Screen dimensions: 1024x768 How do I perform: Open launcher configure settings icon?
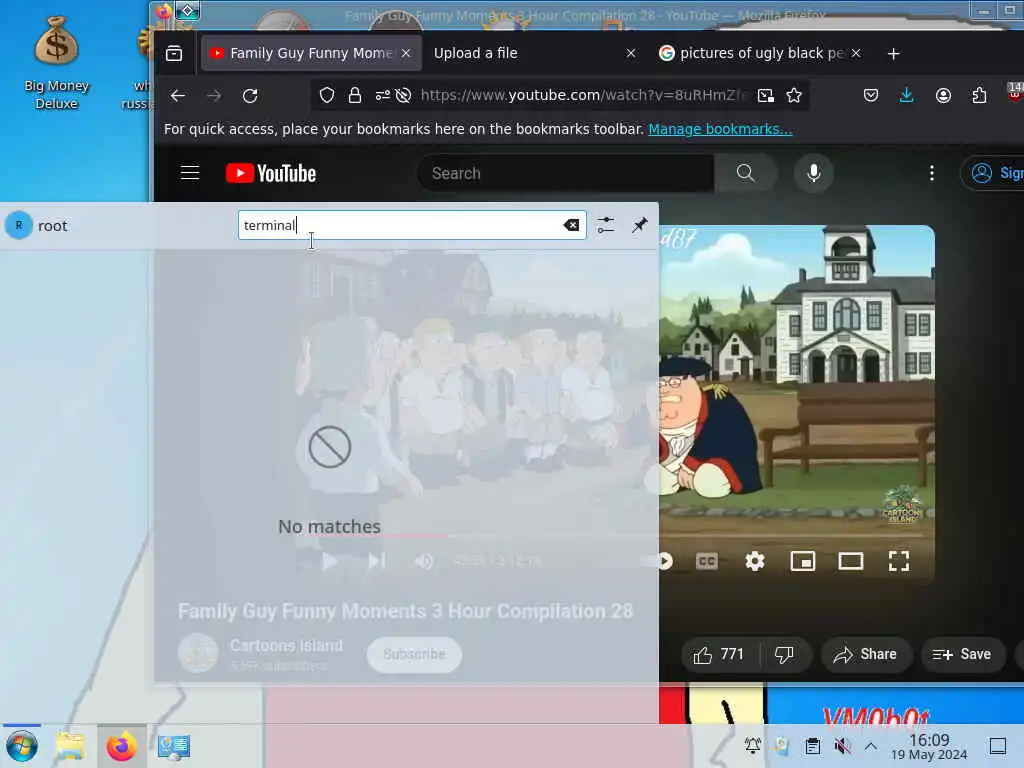pos(605,225)
